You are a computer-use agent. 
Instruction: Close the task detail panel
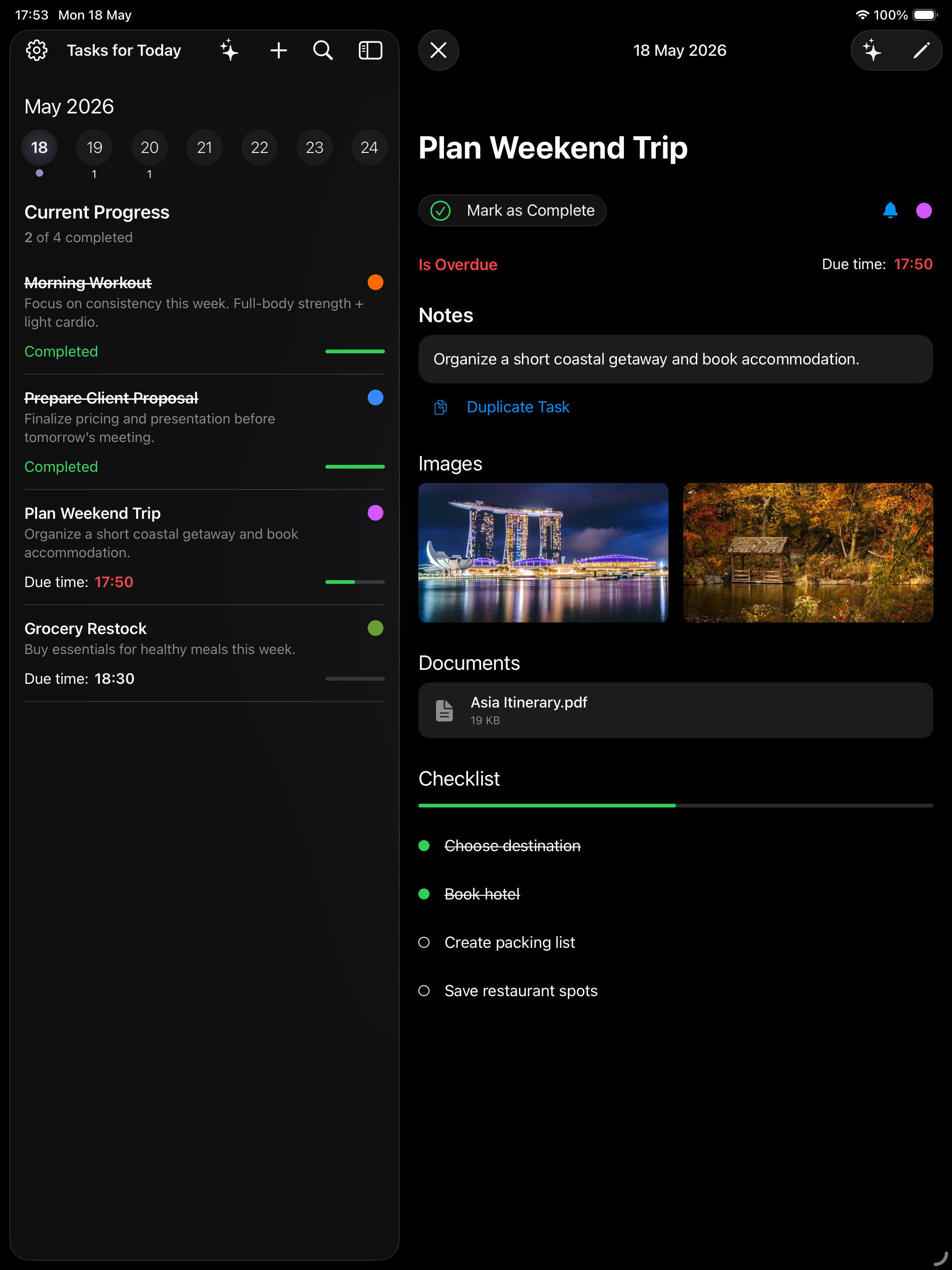[439, 51]
